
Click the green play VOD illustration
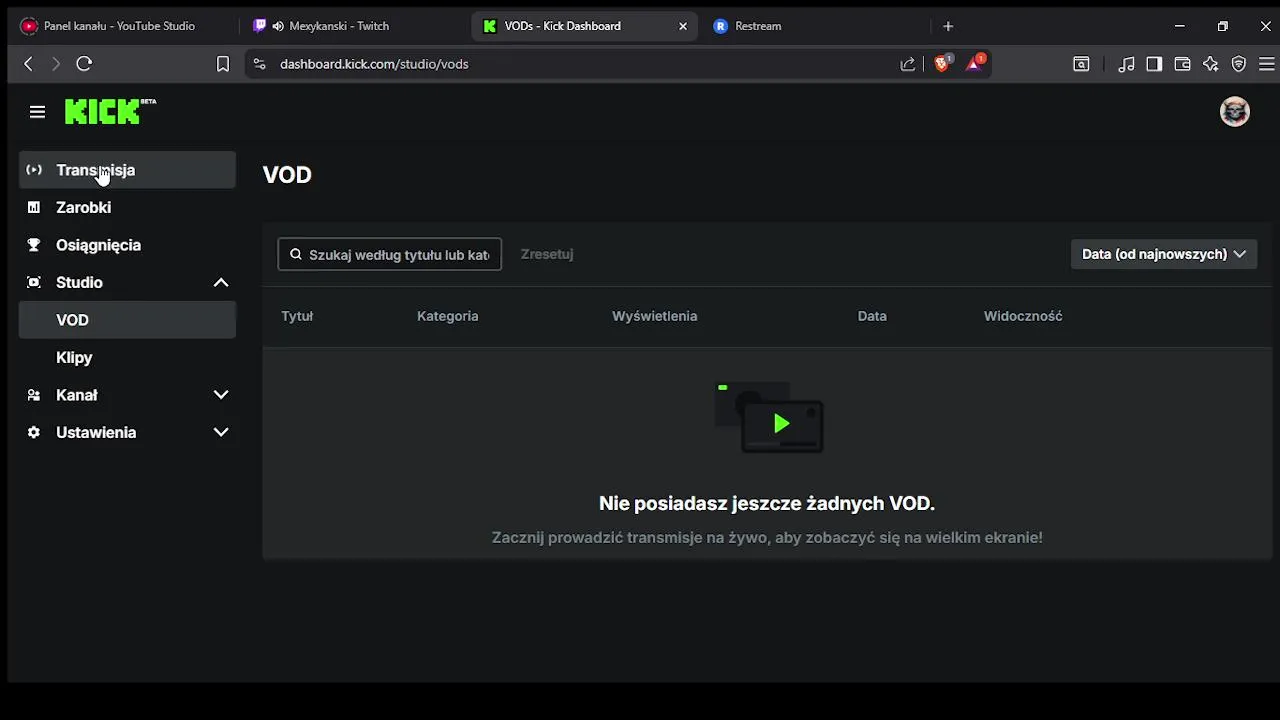(770, 418)
